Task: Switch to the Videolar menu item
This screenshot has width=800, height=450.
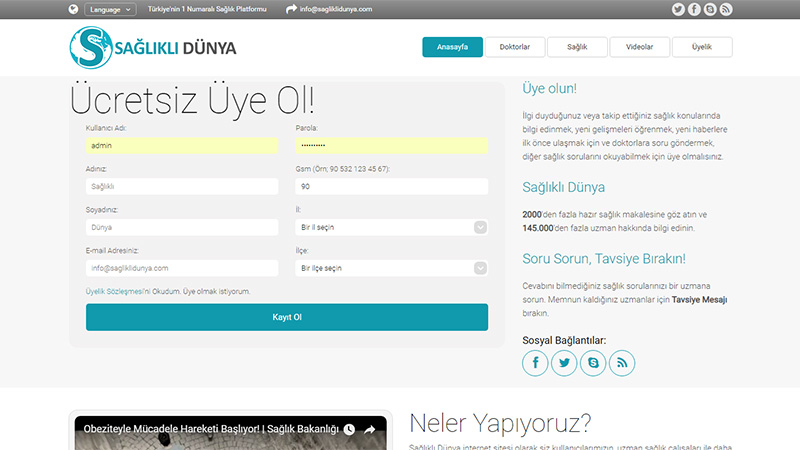Action: [639, 47]
